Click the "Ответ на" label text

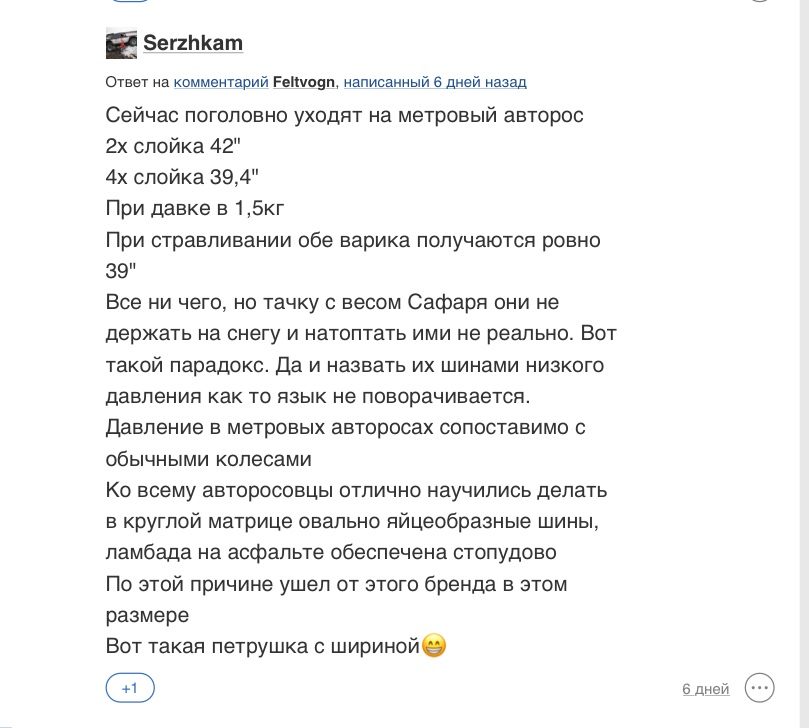click(x=137, y=82)
